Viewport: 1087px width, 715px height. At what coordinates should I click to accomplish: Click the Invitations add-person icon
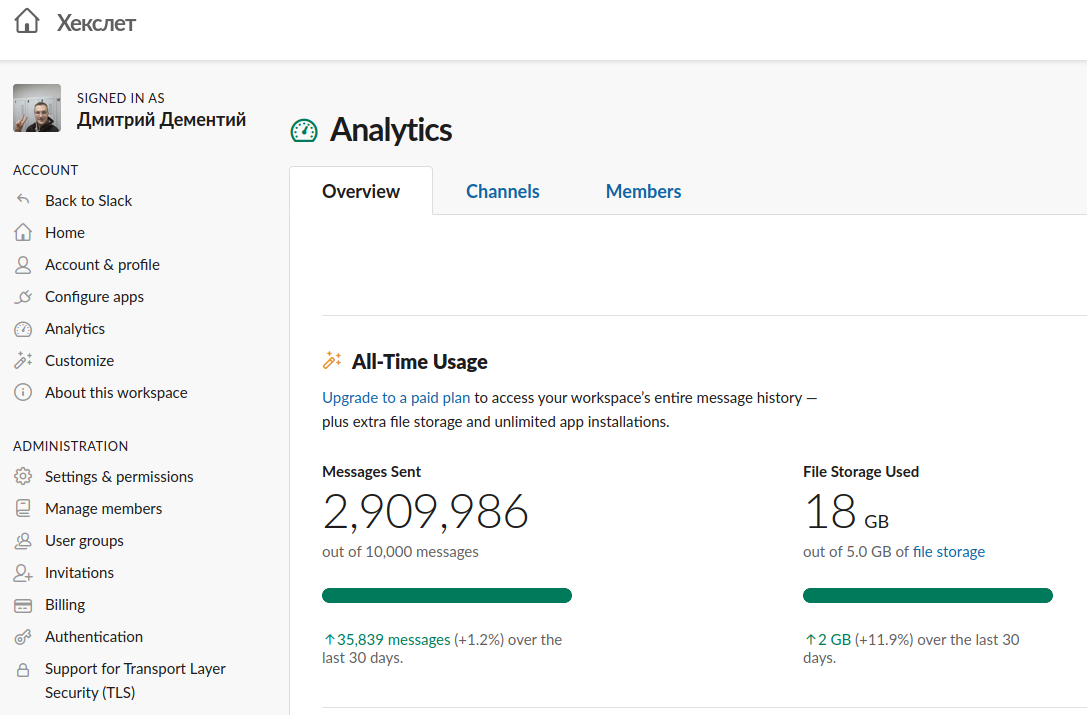[23, 573]
